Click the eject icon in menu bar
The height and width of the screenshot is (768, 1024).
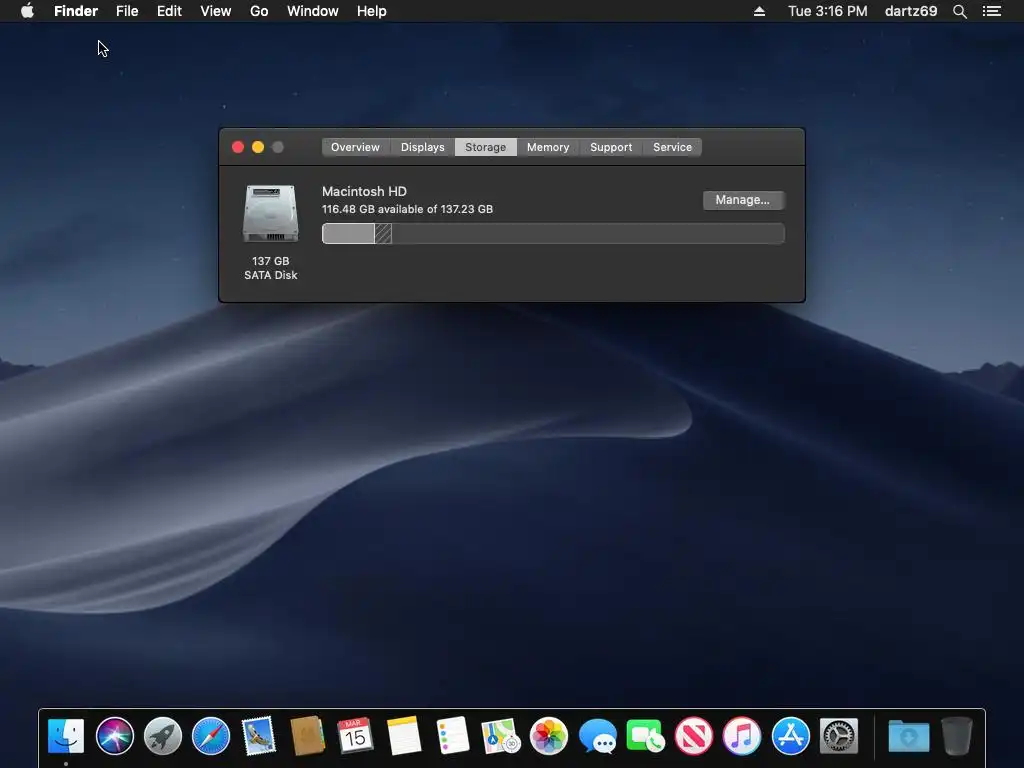coord(759,11)
